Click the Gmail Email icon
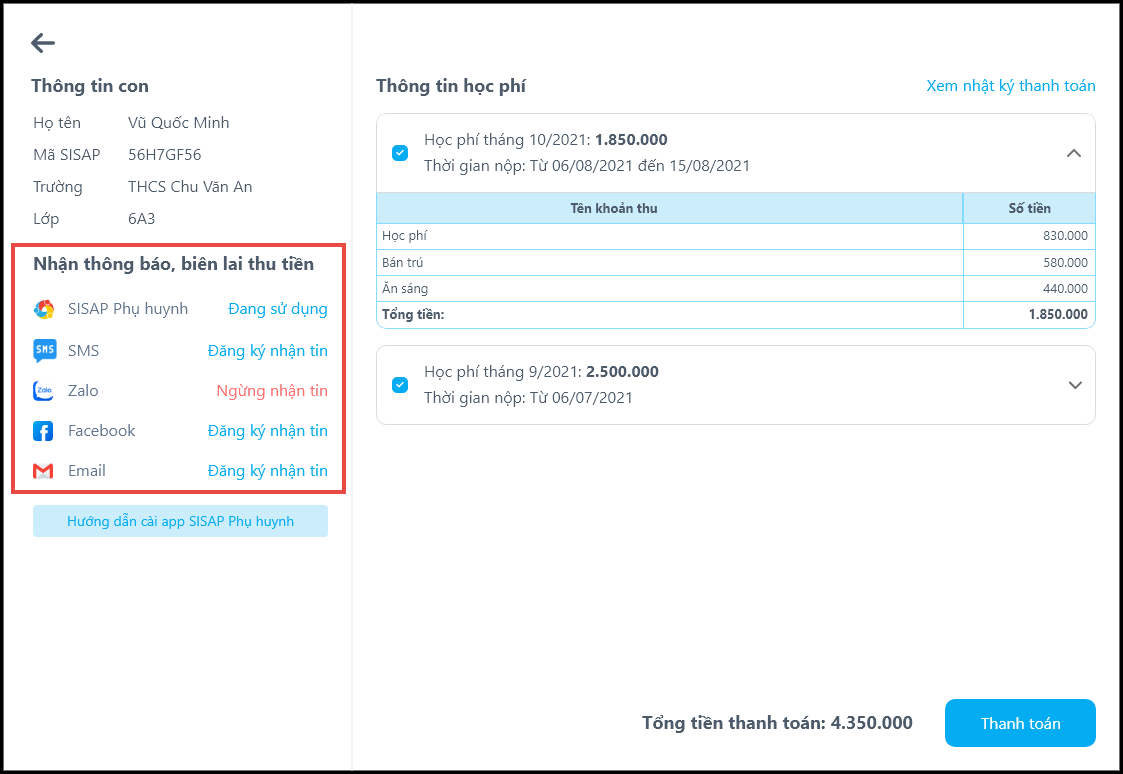This screenshot has width=1123, height=774. pos(43,471)
